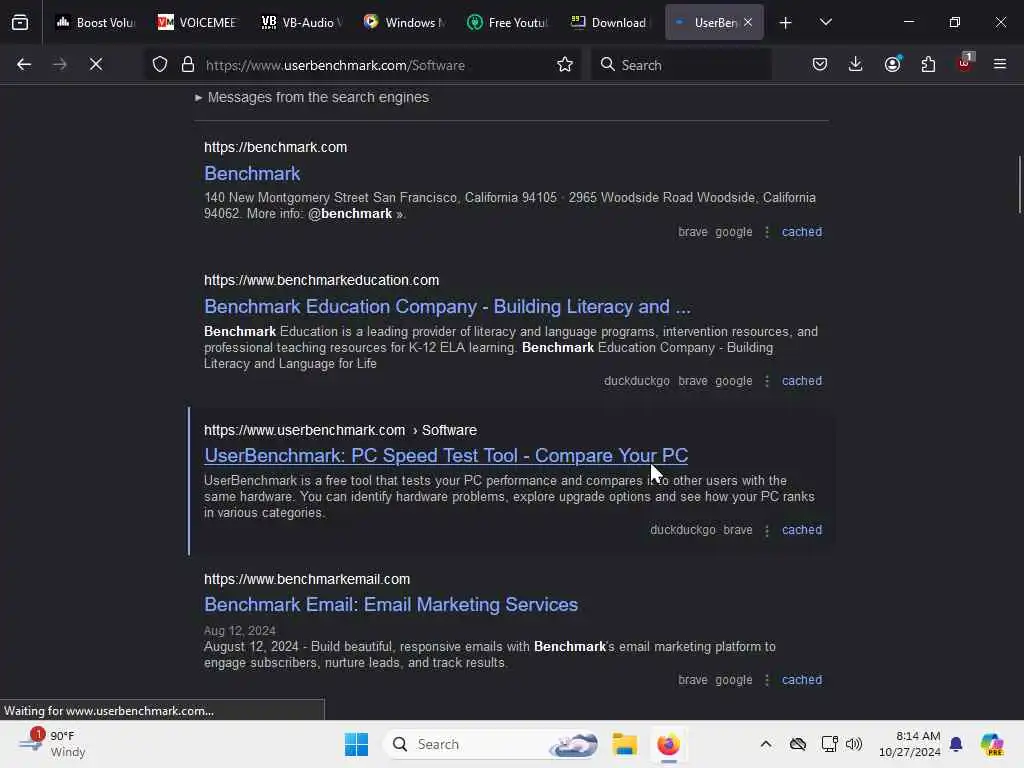Open tracking protection shield icon
Viewport: 1024px width, 768px height.
160,64
